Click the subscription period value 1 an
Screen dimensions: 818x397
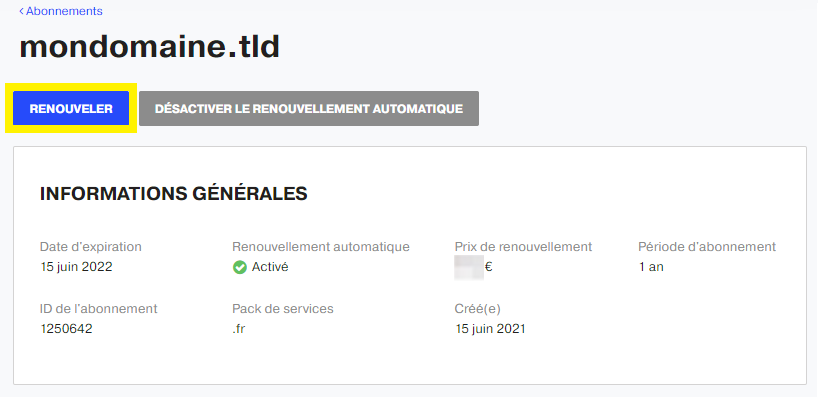coord(651,267)
